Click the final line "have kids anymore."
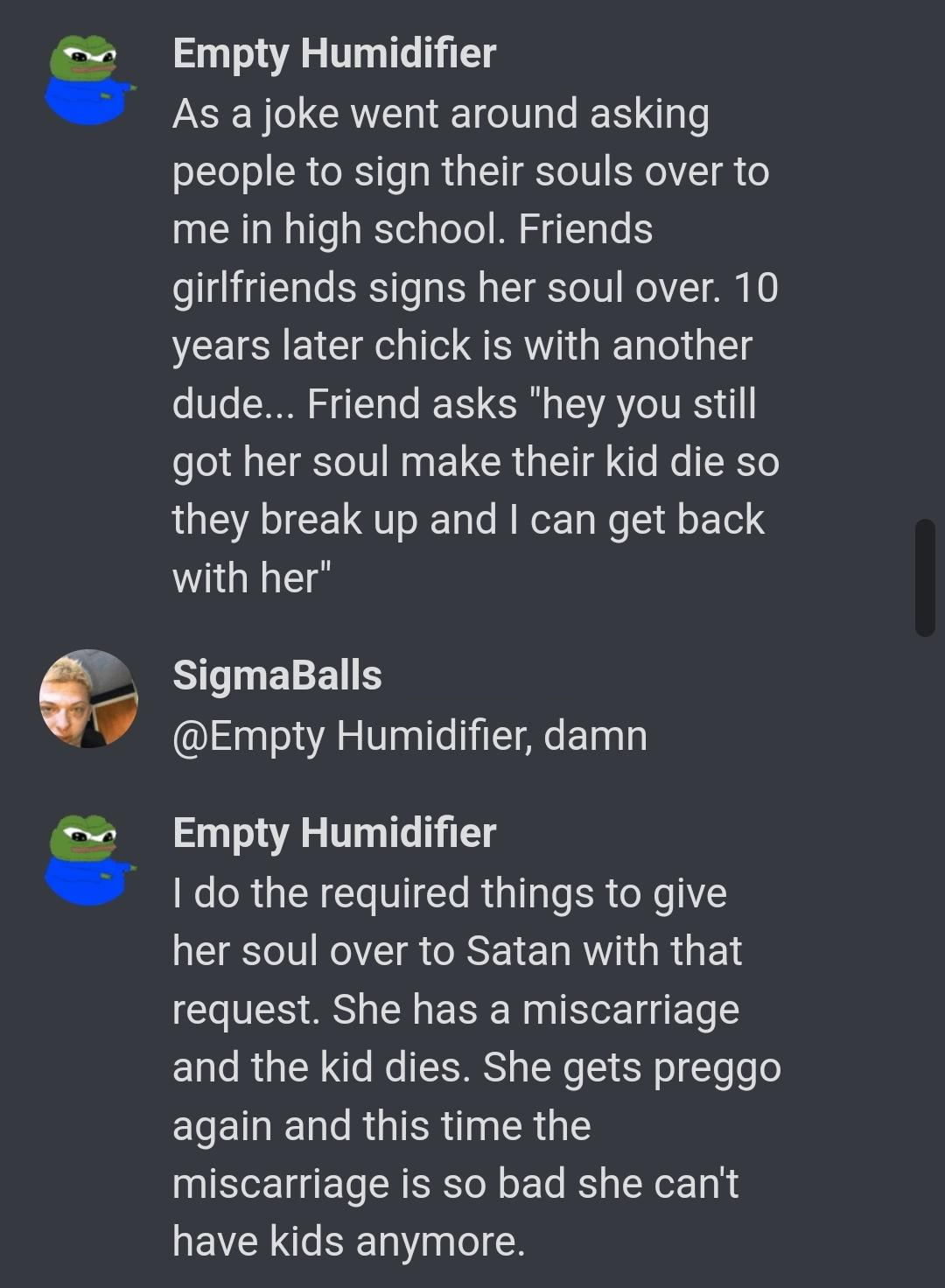This screenshot has width=945, height=1288. [348, 1241]
